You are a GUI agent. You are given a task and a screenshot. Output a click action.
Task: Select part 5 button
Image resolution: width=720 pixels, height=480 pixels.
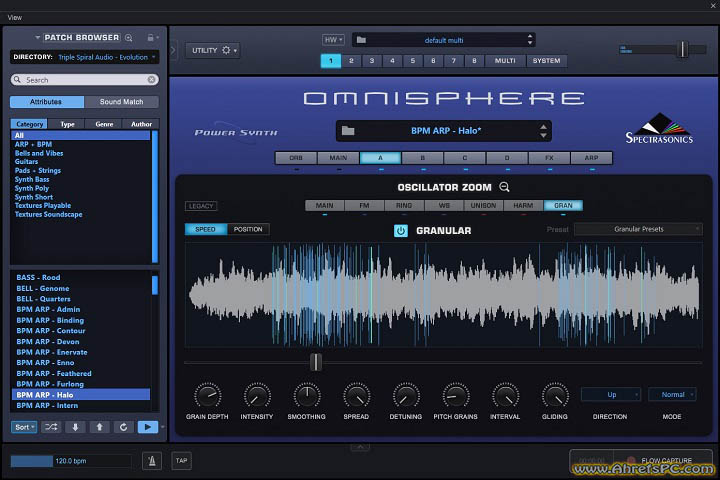coord(413,61)
